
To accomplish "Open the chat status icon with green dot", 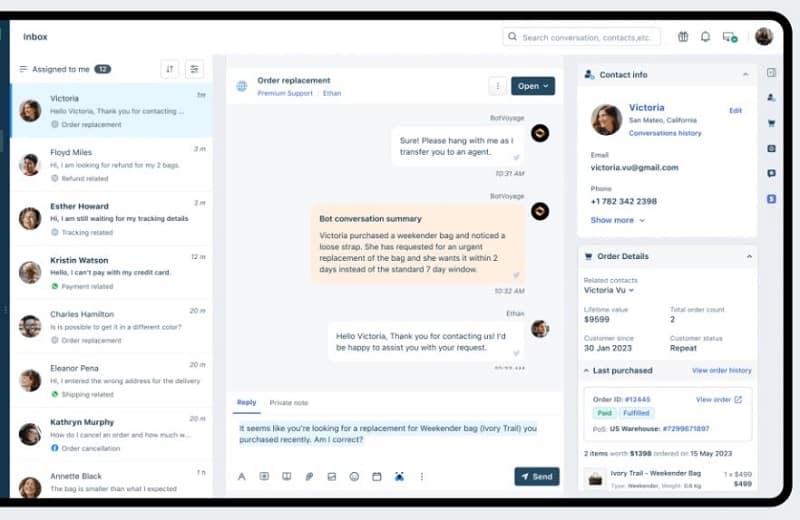I will (x=730, y=37).
